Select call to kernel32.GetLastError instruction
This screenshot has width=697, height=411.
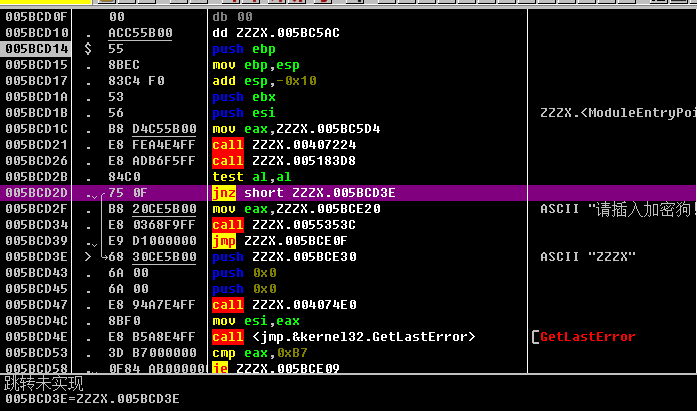pyautogui.click(x=344, y=337)
